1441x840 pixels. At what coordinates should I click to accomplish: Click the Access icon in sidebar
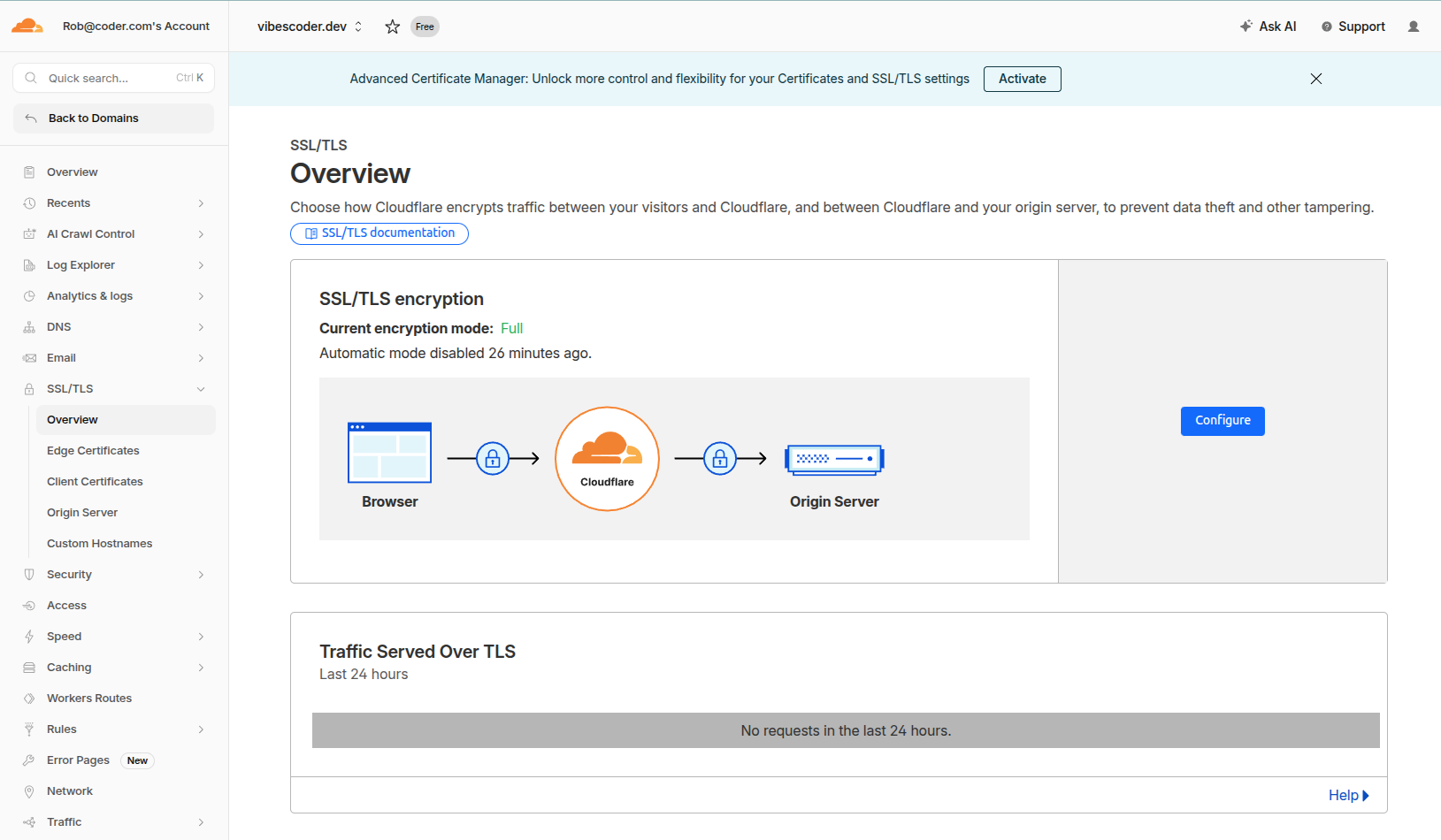click(x=29, y=606)
